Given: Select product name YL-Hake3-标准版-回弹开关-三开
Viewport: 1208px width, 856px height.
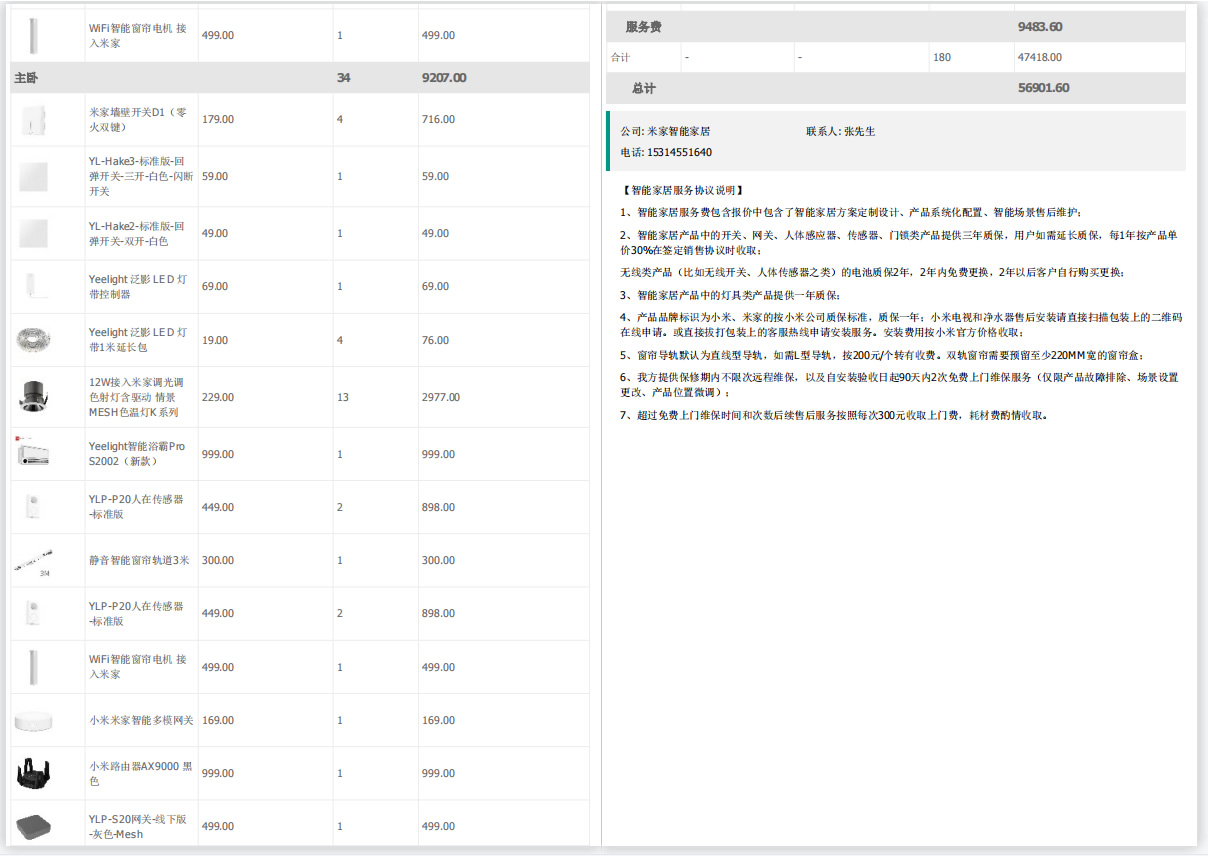Looking at the screenshot, I should point(138,176).
